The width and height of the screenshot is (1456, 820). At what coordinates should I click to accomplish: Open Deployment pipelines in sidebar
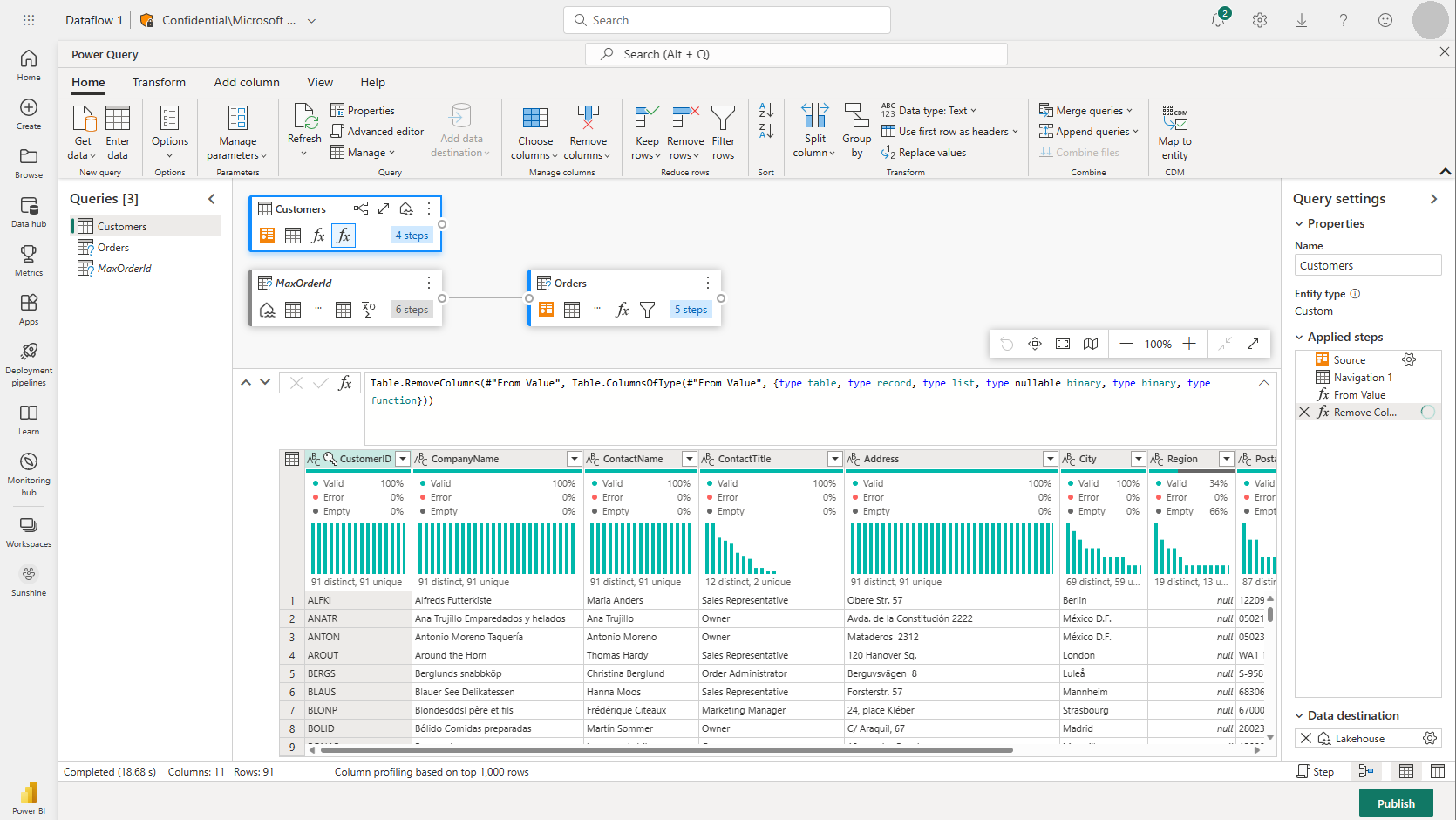(x=29, y=364)
